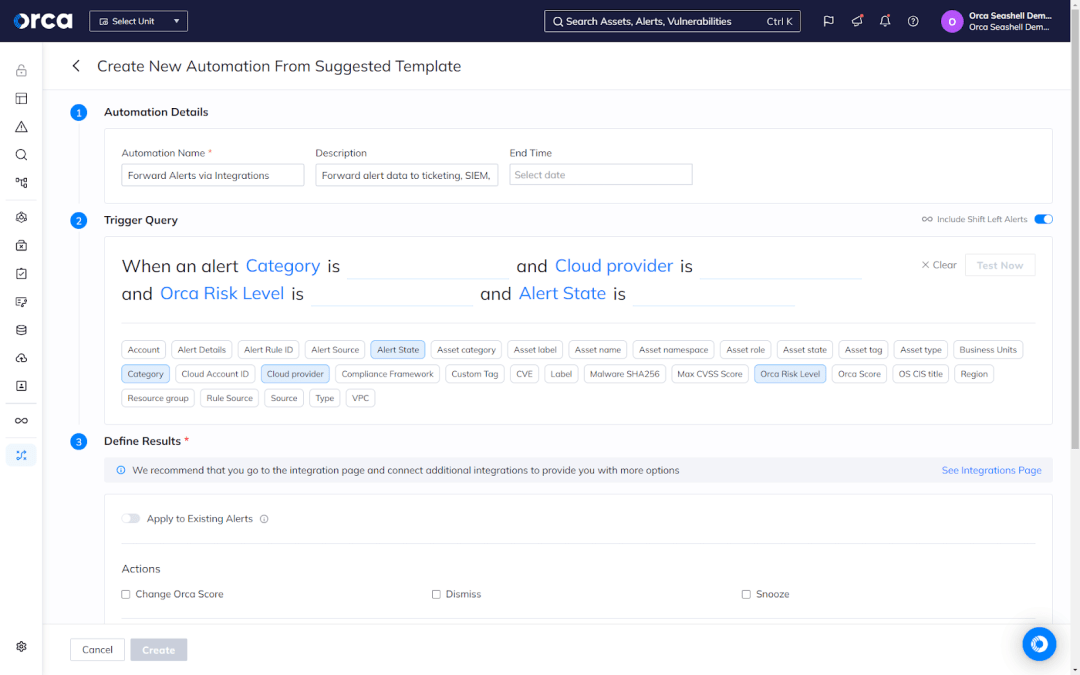Click the Orca logo in header

tap(43, 21)
